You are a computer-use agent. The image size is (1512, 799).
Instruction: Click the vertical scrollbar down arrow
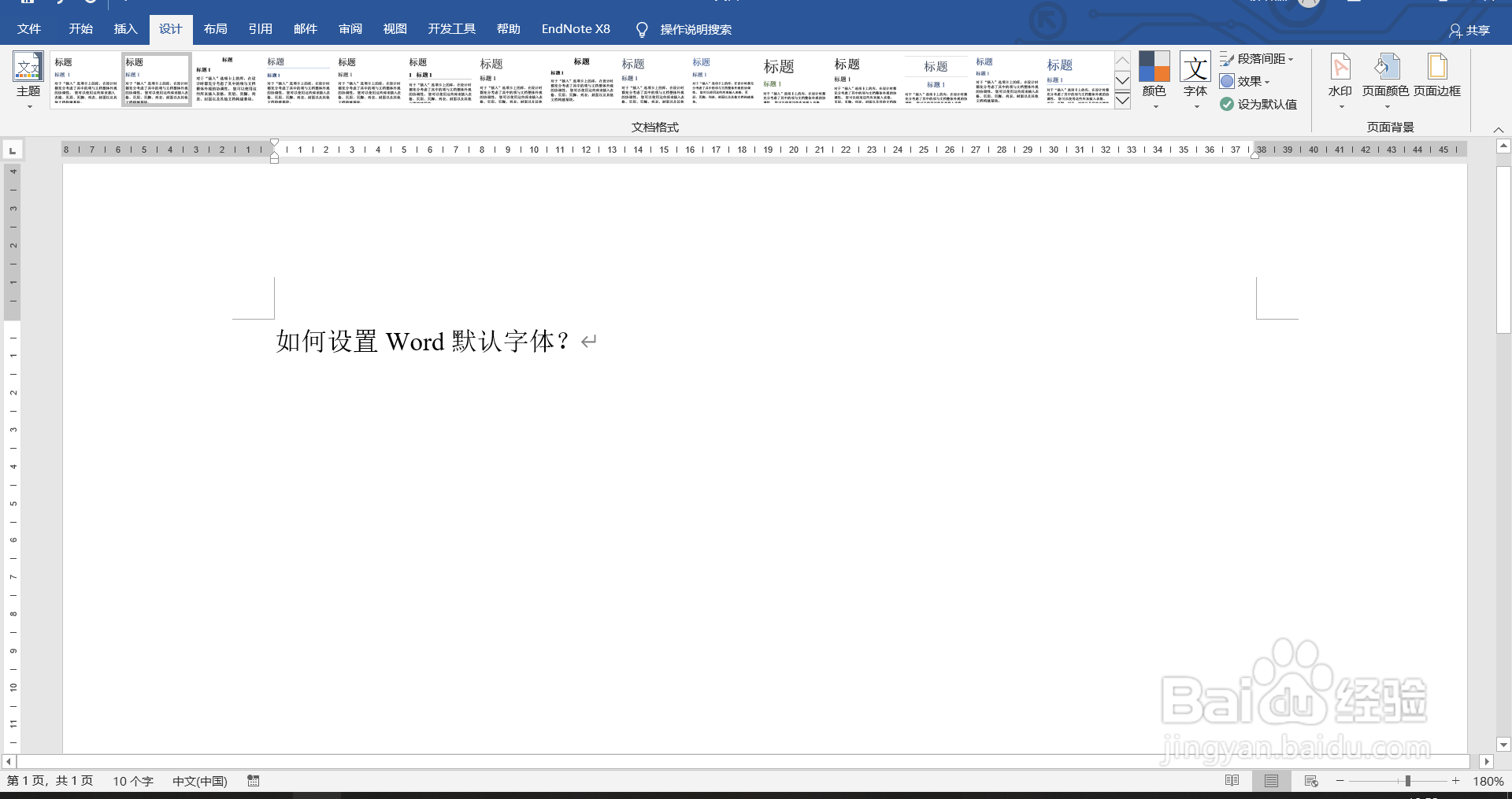click(x=1503, y=745)
